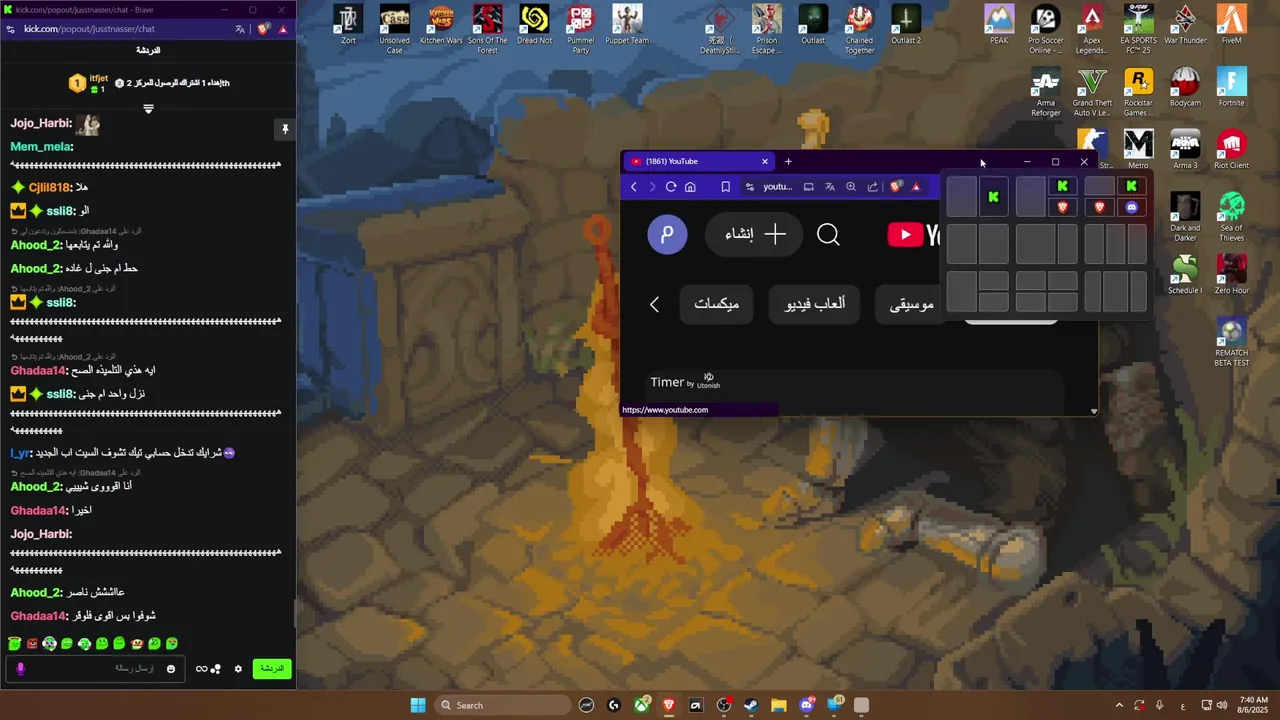
Task: Show hidden tray icons chevron
Action: click(x=1119, y=705)
